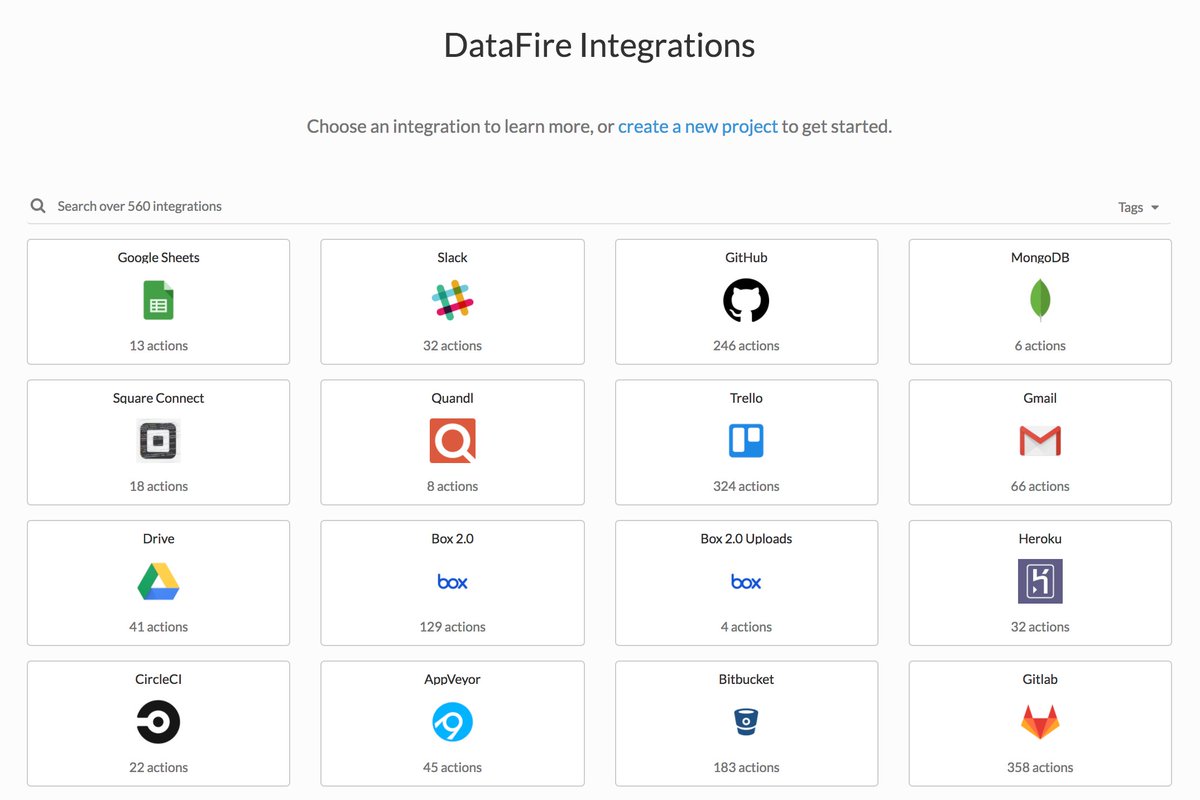Select the Bitbucket card title

coord(746,679)
